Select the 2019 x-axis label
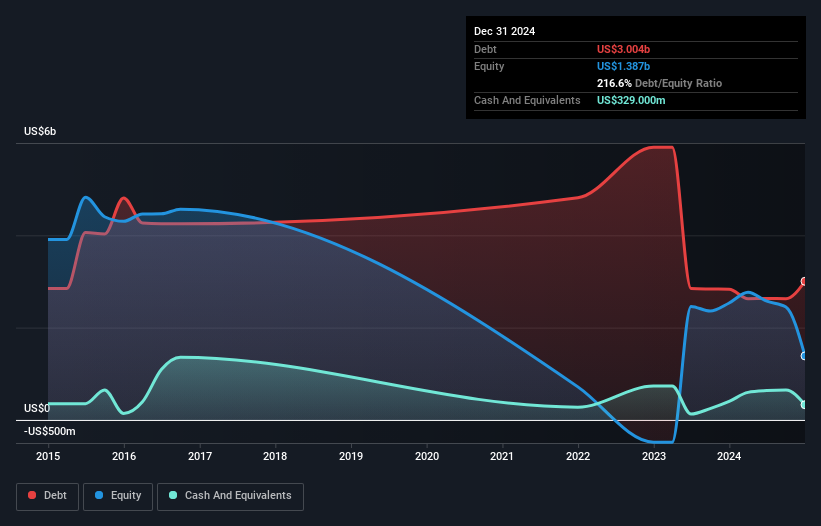821x526 pixels. coord(351,456)
